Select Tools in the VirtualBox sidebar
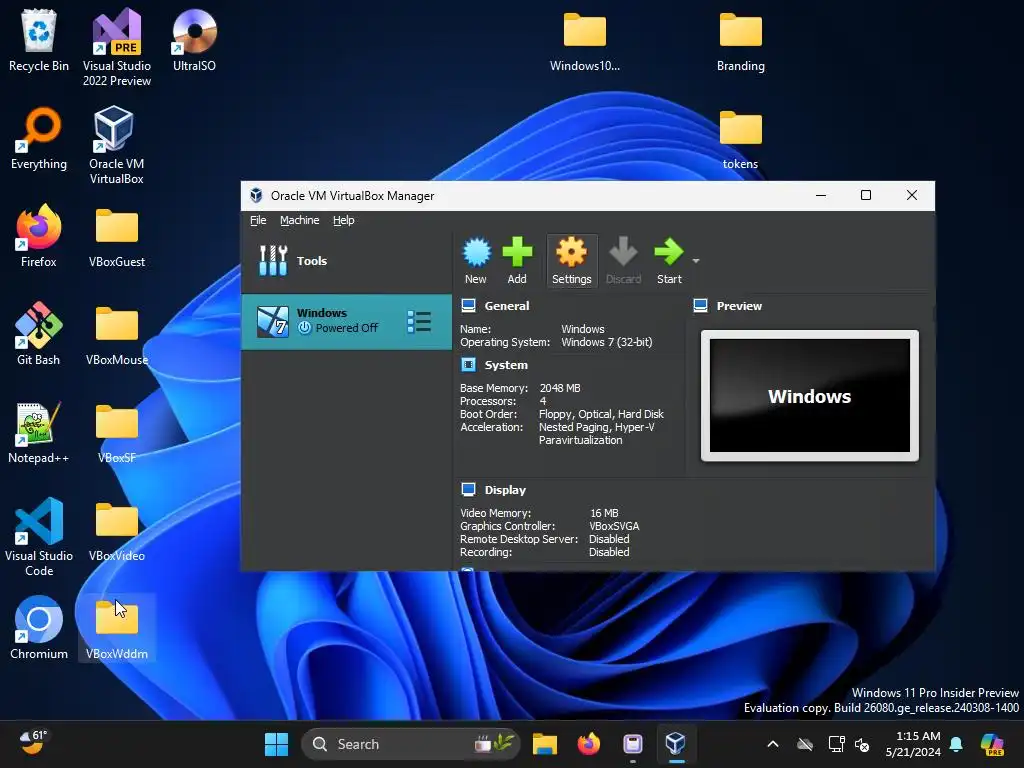Image resolution: width=1024 pixels, height=768 pixels. pos(346,261)
